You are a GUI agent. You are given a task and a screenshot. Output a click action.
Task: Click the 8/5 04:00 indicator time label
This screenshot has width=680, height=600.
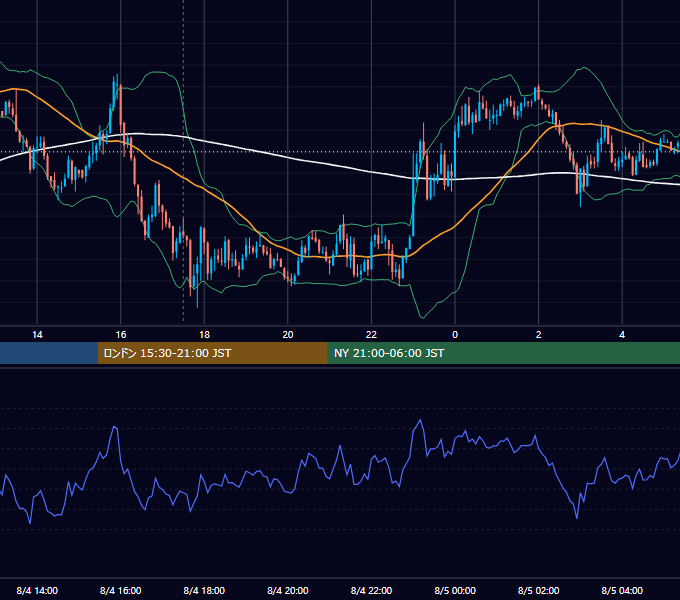[622, 590]
